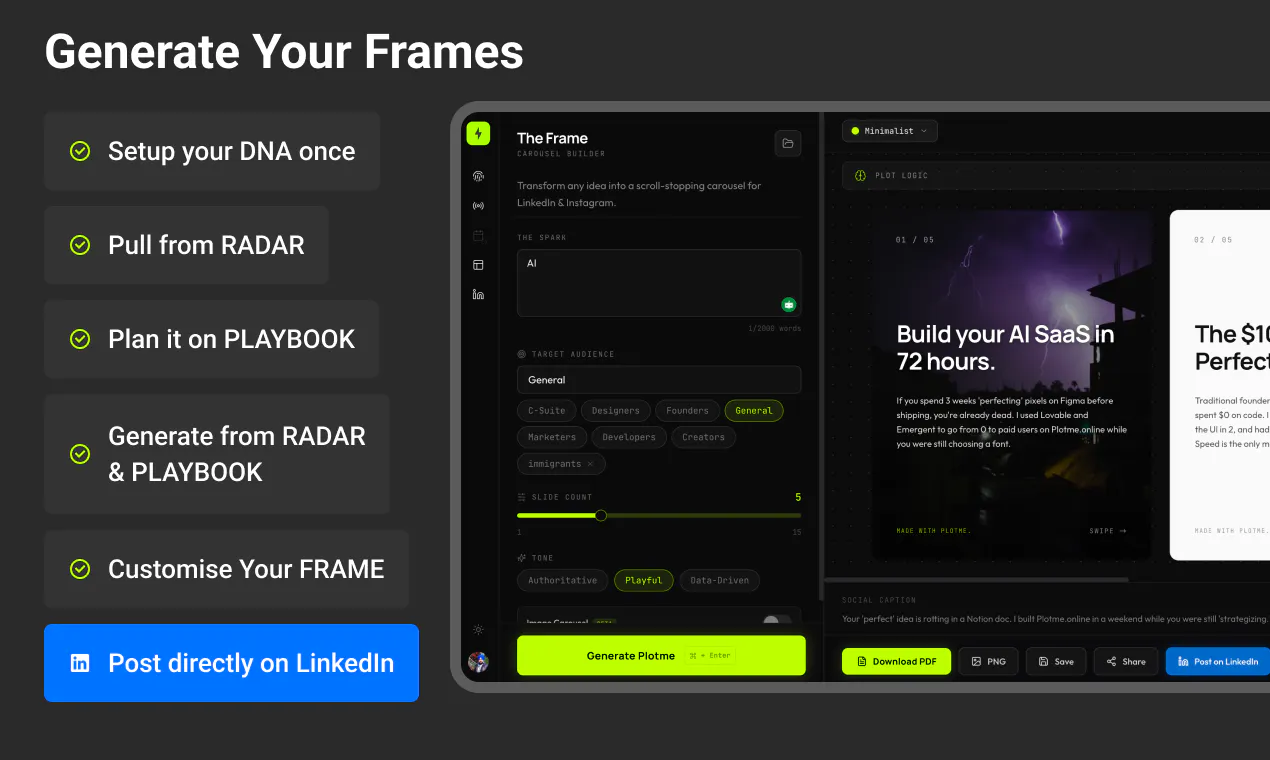Click the green robot assistant icon in Spark box

[x=788, y=304]
